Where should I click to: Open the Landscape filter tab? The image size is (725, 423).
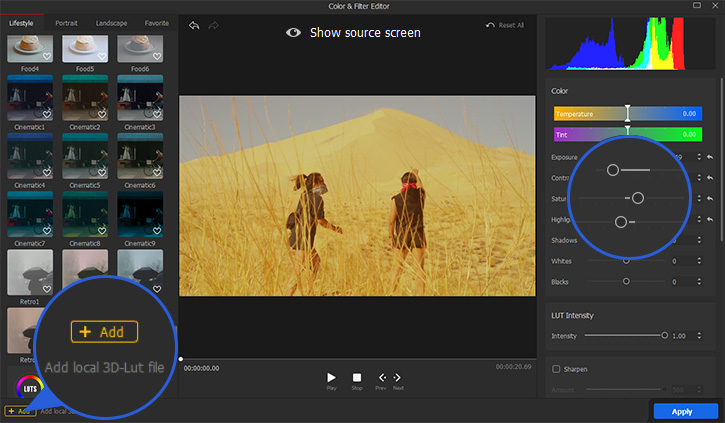pyautogui.click(x=111, y=21)
